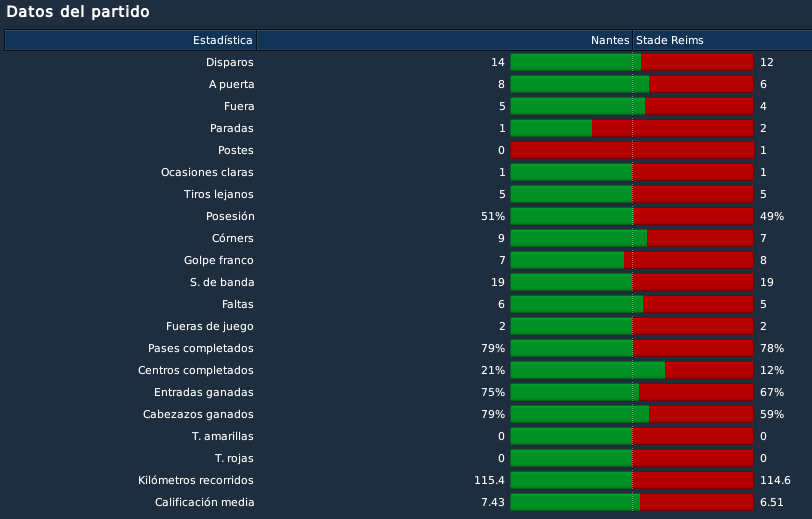Click the Nantes column header
812x519 pixels.
point(444,40)
